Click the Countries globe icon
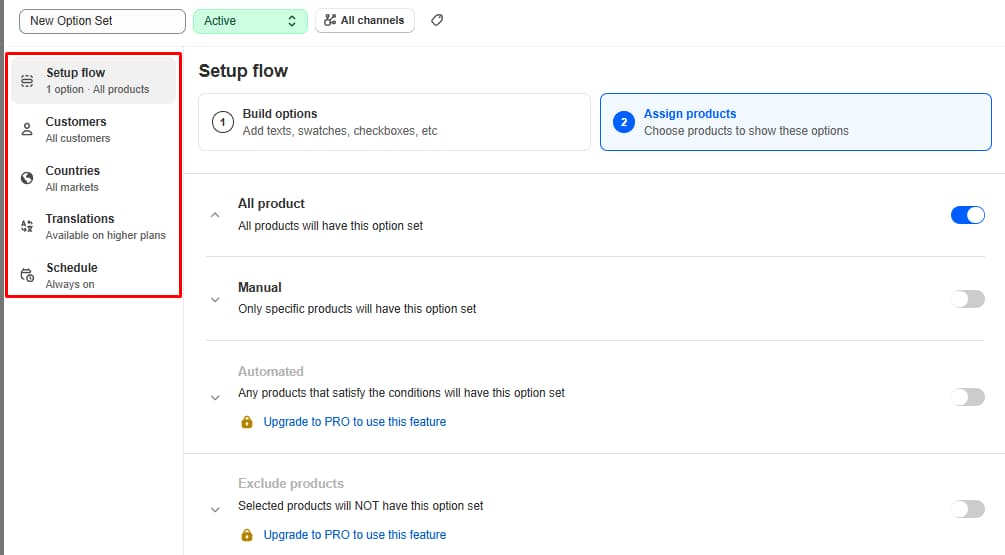Image resolution: width=1005 pixels, height=555 pixels. (27, 178)
